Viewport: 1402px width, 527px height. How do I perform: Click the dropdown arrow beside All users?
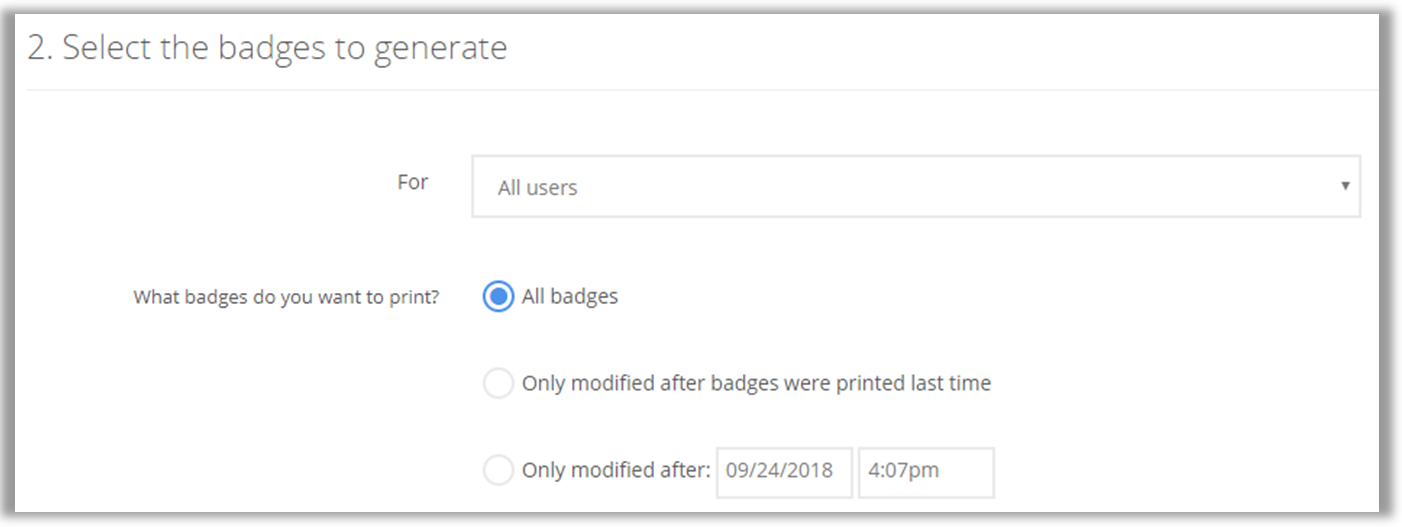point(1345,186)
